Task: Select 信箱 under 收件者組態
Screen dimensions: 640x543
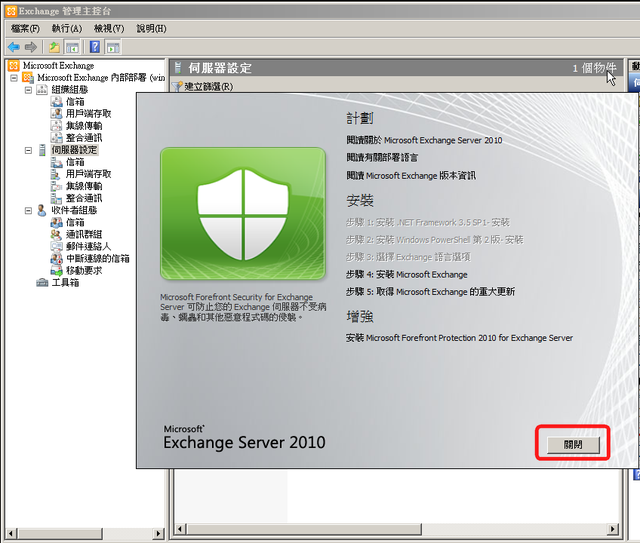Action: 75,223
